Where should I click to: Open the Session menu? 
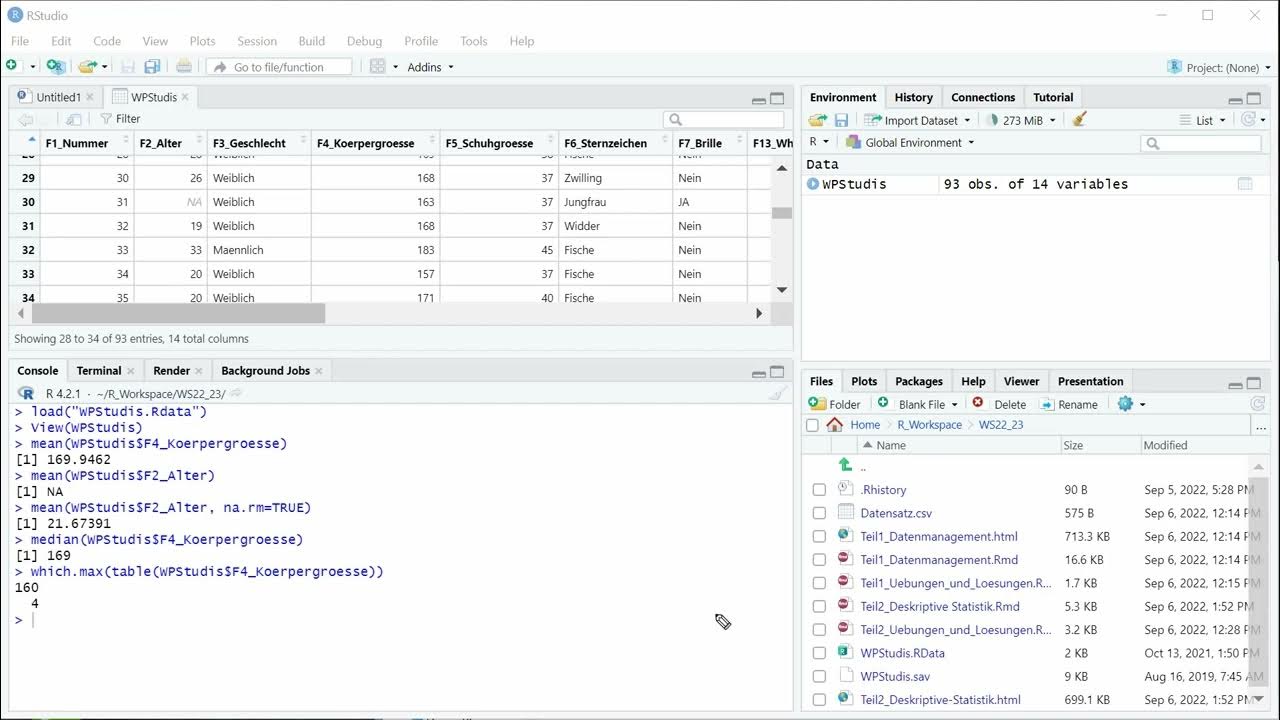257,41
